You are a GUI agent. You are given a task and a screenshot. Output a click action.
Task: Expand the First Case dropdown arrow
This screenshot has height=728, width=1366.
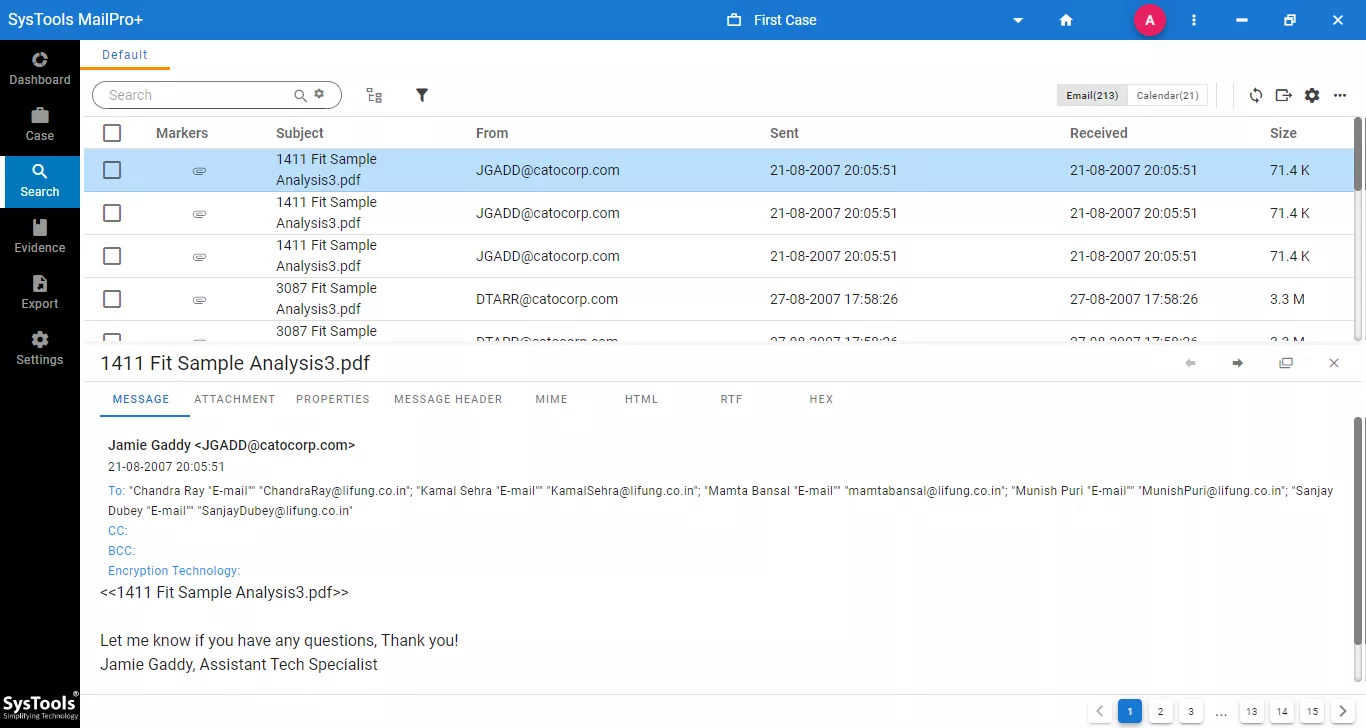coord(1018,20)
